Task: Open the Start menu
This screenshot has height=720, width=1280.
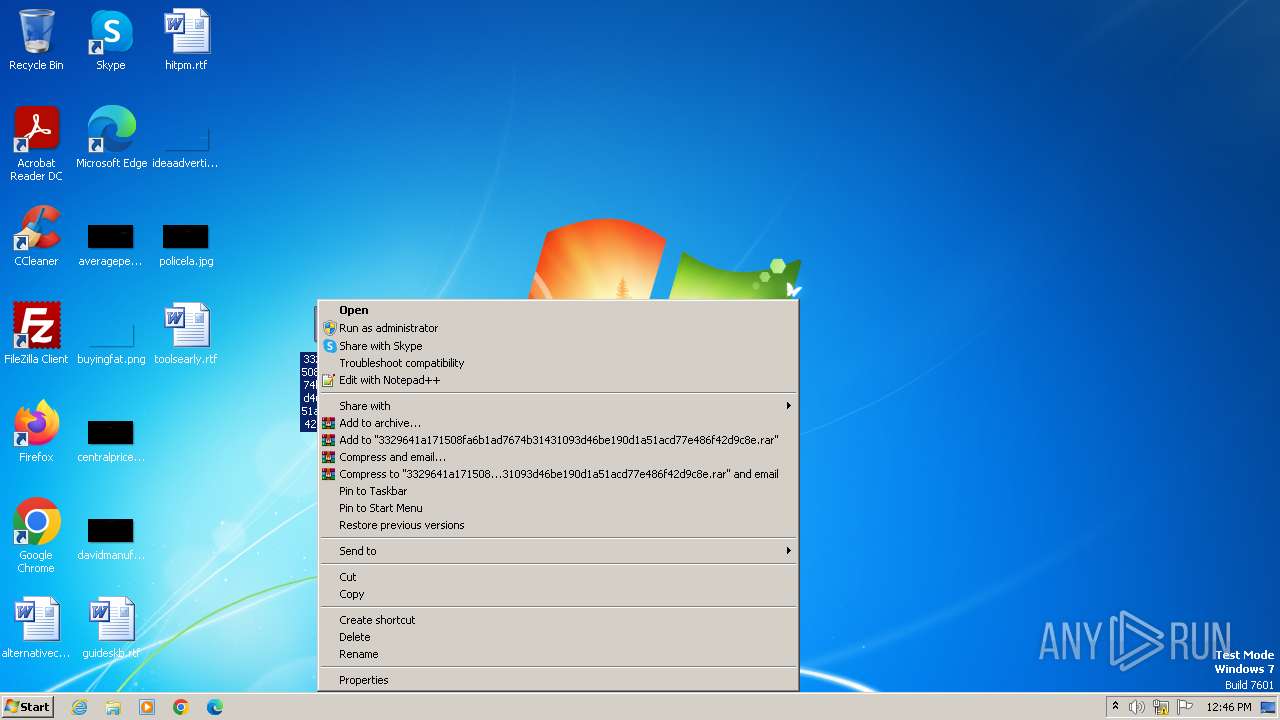Action: click(27, 707)
